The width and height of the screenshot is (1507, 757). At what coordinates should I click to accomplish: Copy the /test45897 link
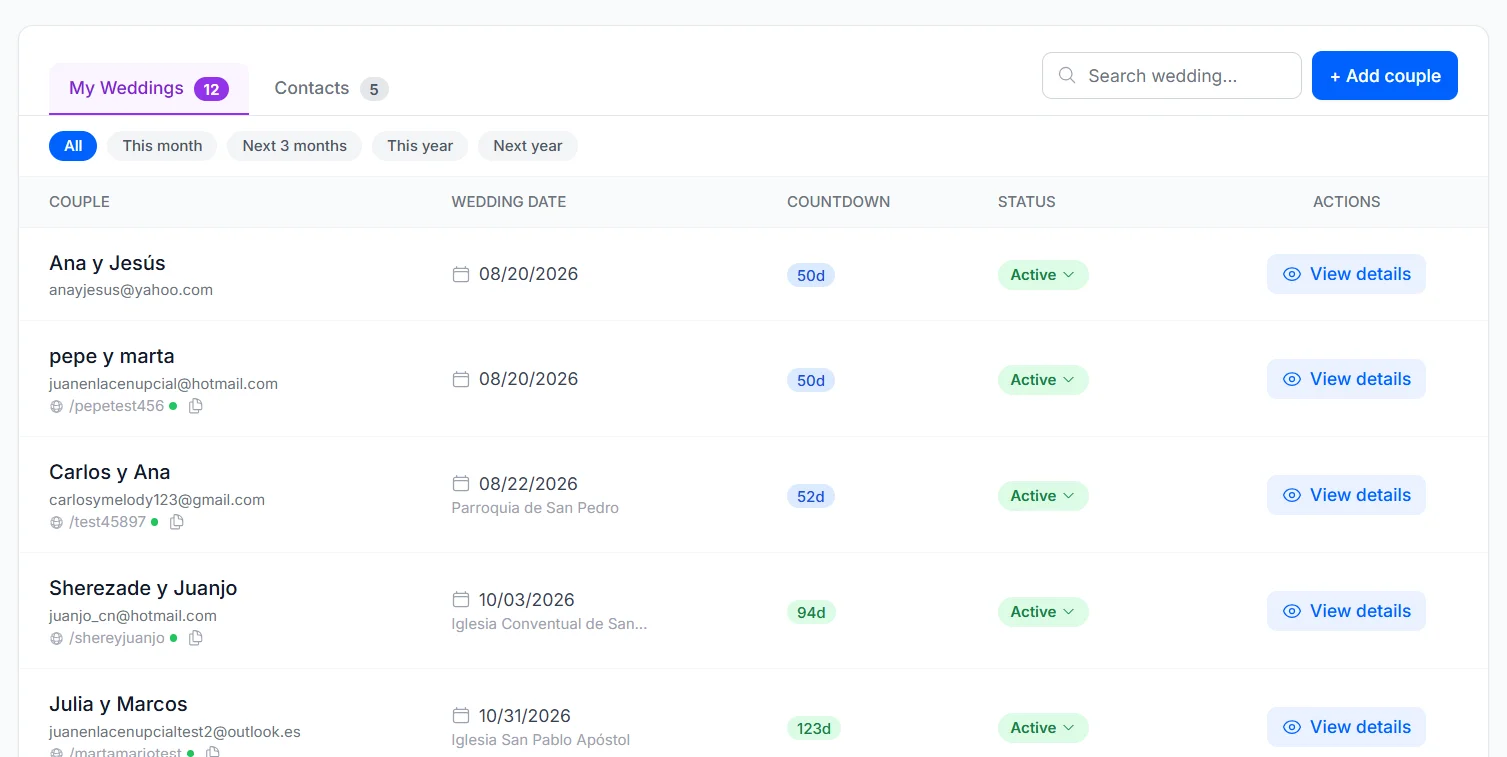pyautogui.click(x=177, y=522)
